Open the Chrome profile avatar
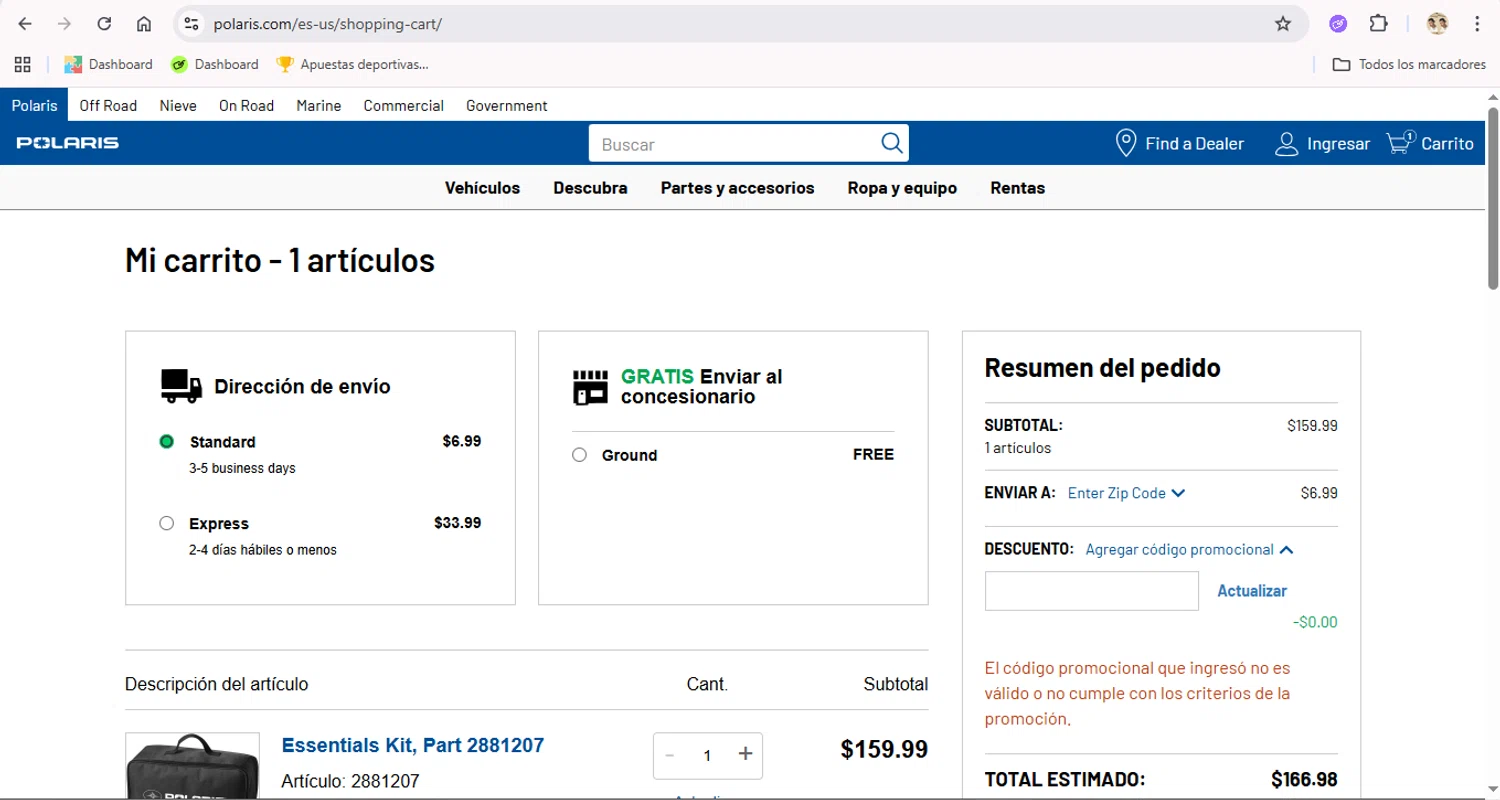This screenshot has width=1500, height=800. pos(1437,24)
